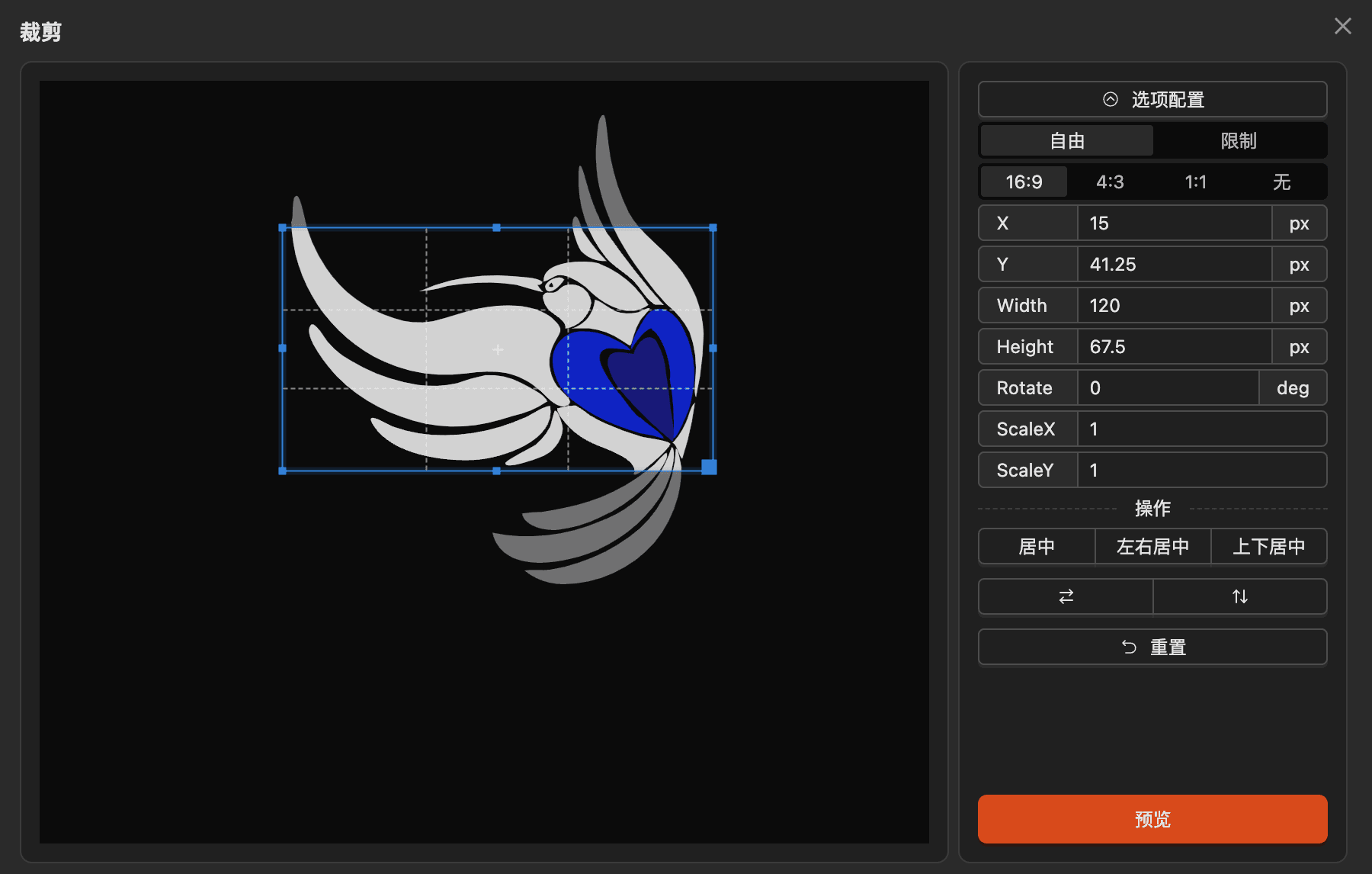Click the crop box center crosshair
The height and width of the screenshot is (874, 1372).
(498, 349)
